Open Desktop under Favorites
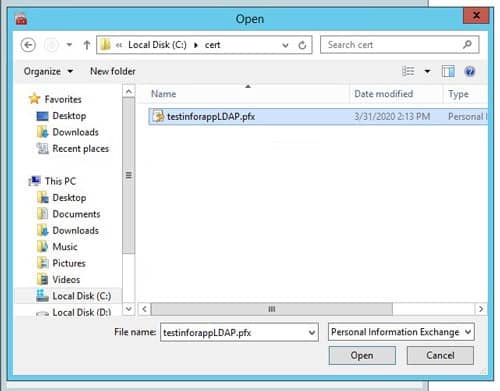Viewport: 500px width, 391px height. pyautogui.click(x=69, y=116)
